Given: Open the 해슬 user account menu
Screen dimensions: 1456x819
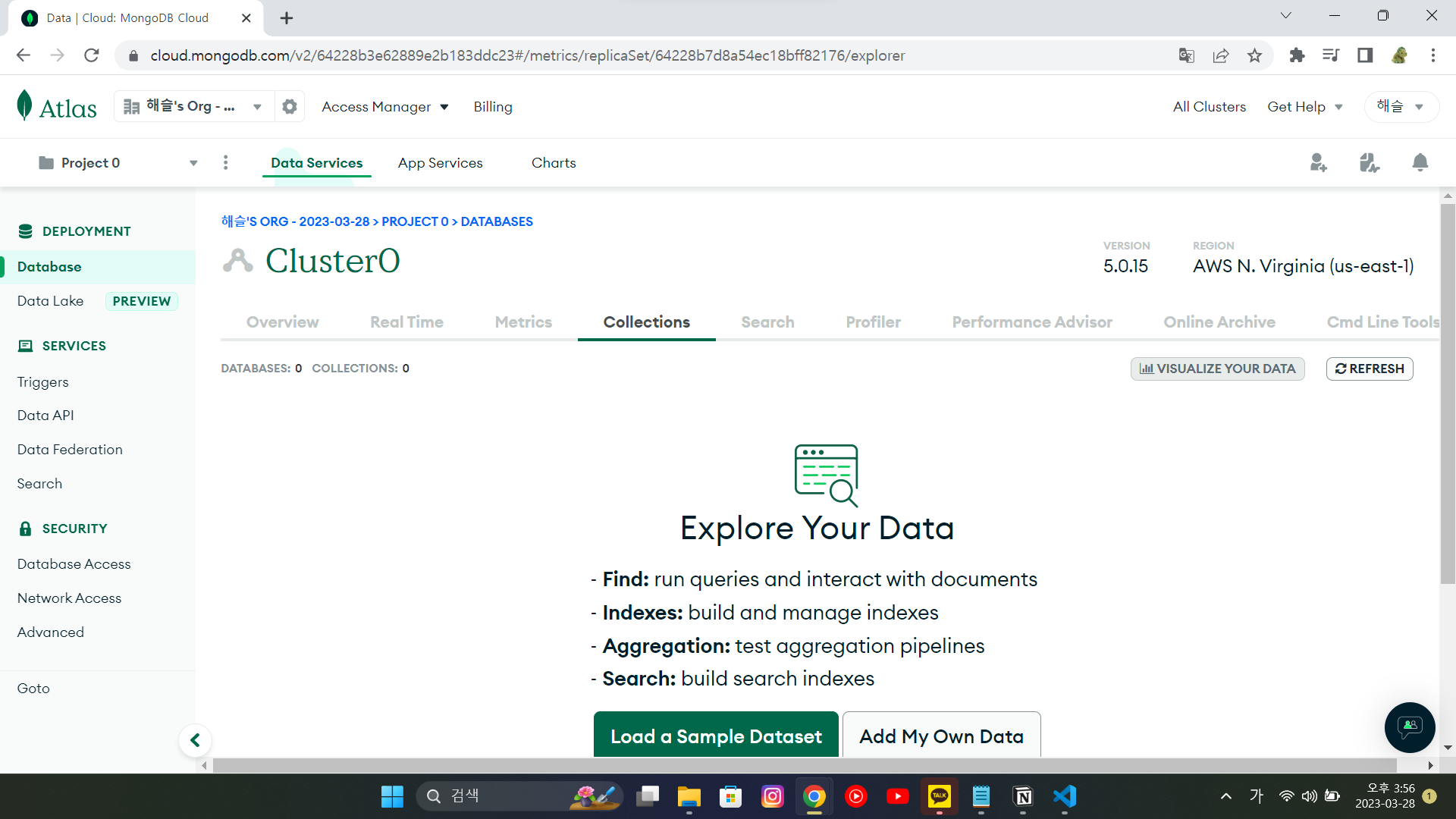Looking at the screenshot, I should click(x=1401, y=107).
